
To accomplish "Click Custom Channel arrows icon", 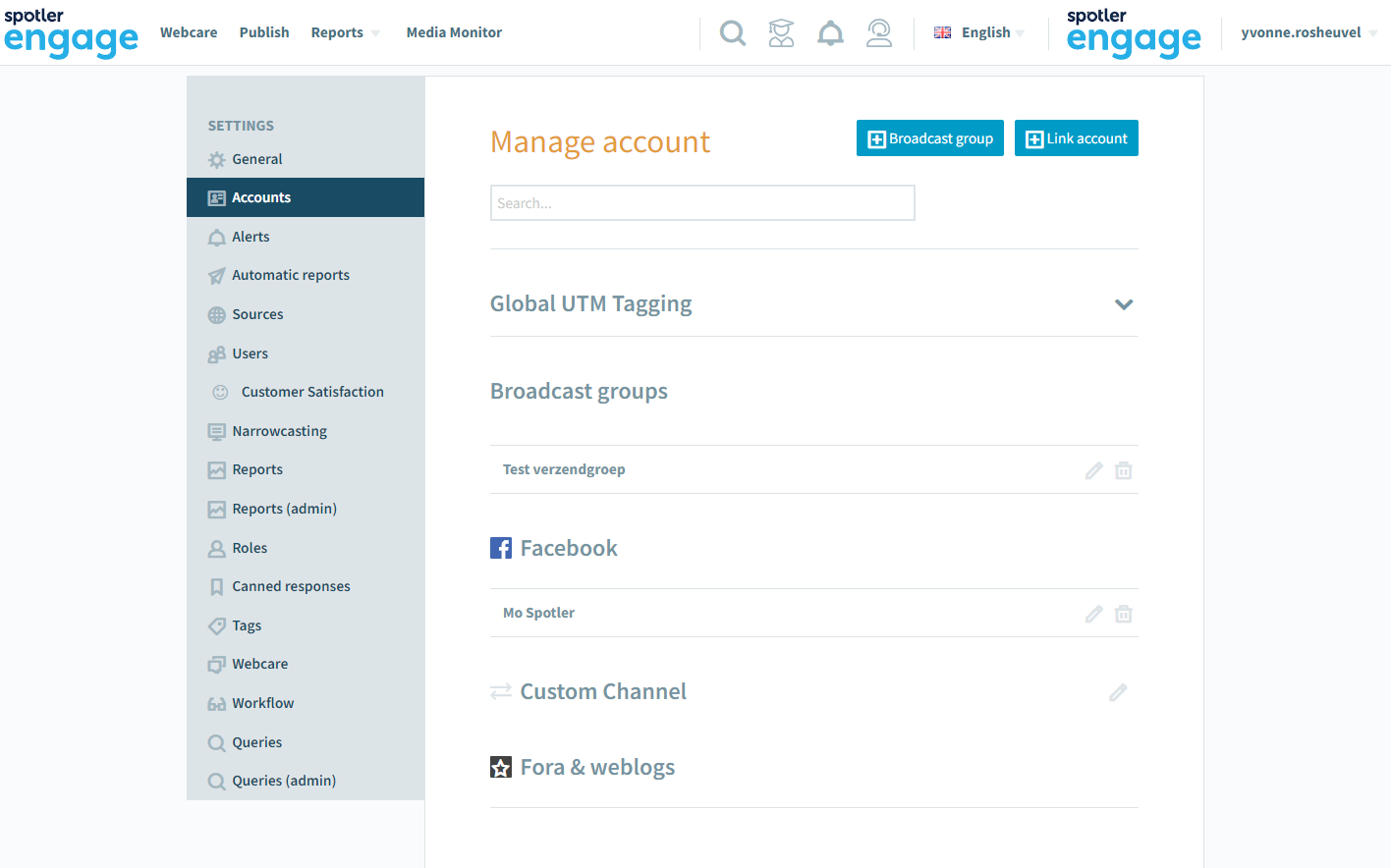I will [501, 691].
